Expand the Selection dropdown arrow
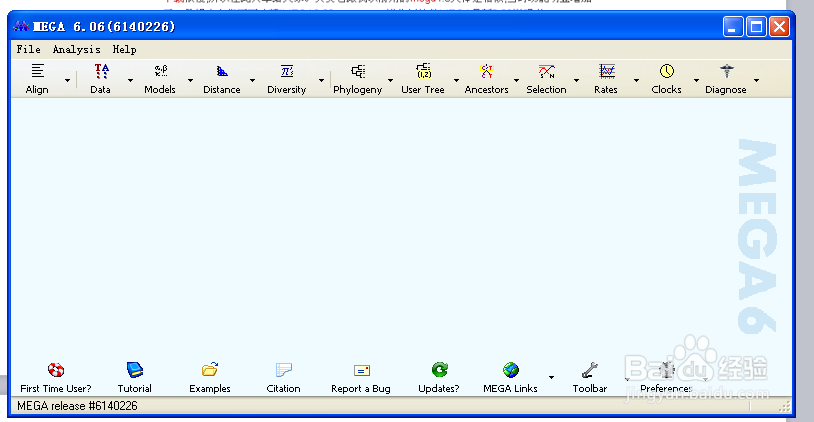 pyautogui.click(x=576, y=80)
